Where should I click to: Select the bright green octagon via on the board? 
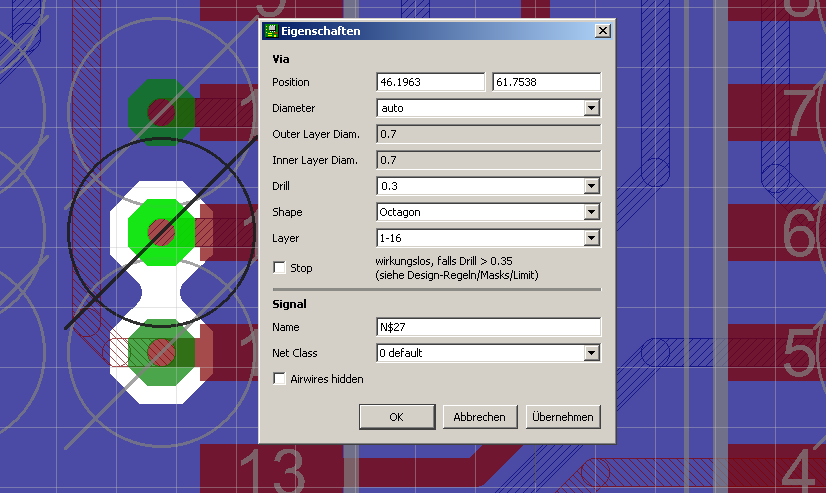tap(161, 232)
